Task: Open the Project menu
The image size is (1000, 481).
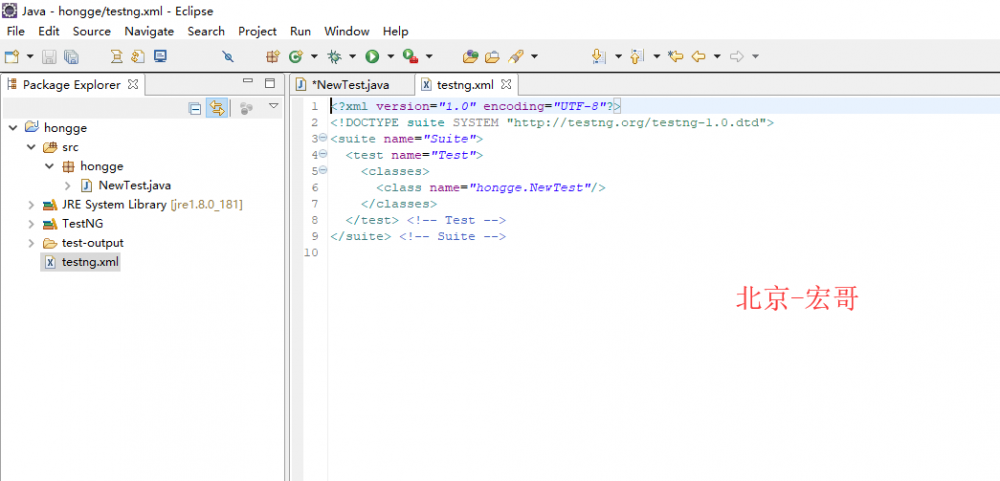Action: 258,31
